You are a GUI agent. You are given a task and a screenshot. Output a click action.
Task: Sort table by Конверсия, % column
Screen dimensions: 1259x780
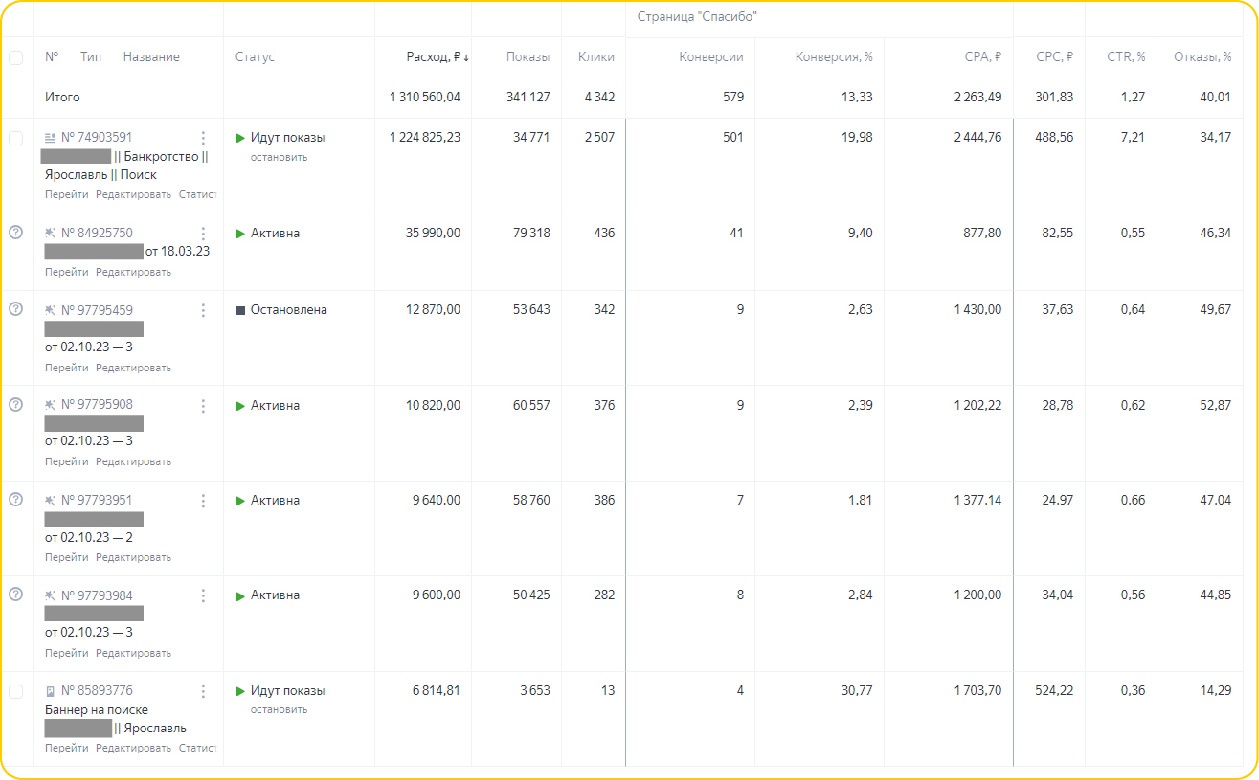pyautogui.click(x=834, y=57)
